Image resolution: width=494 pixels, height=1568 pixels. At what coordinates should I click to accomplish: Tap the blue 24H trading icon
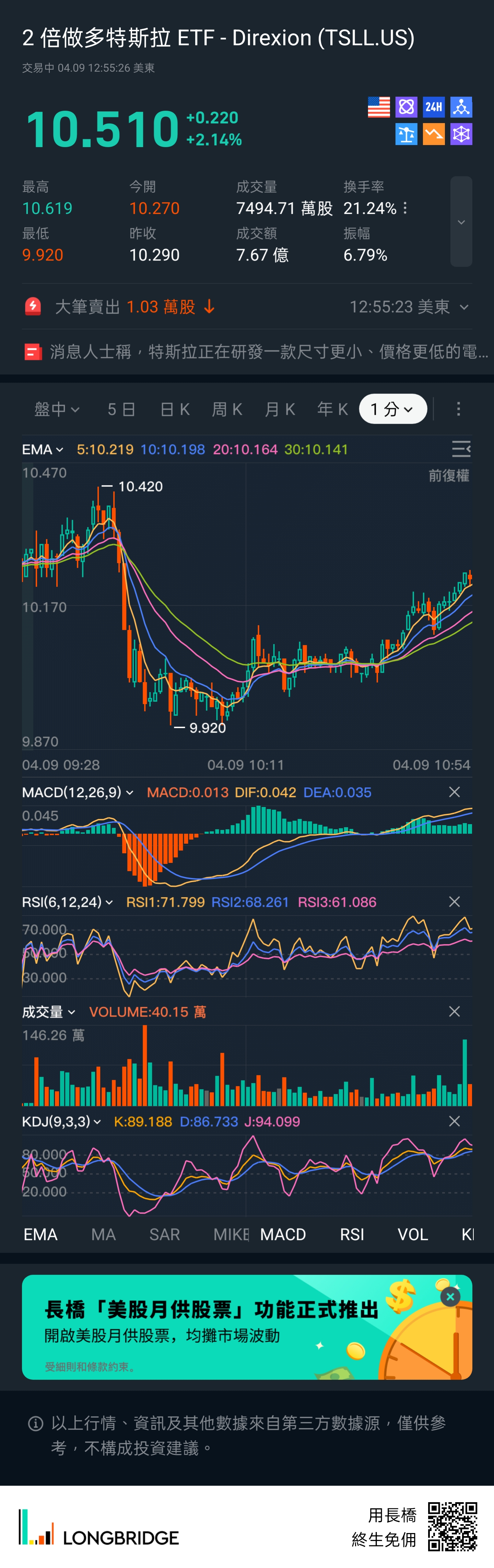(433, 107)
